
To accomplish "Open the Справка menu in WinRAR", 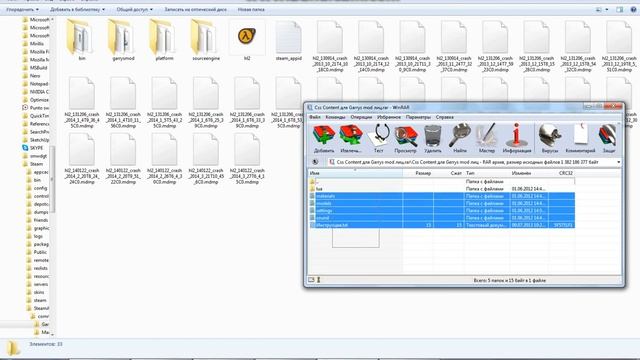I will pos(444,117).
